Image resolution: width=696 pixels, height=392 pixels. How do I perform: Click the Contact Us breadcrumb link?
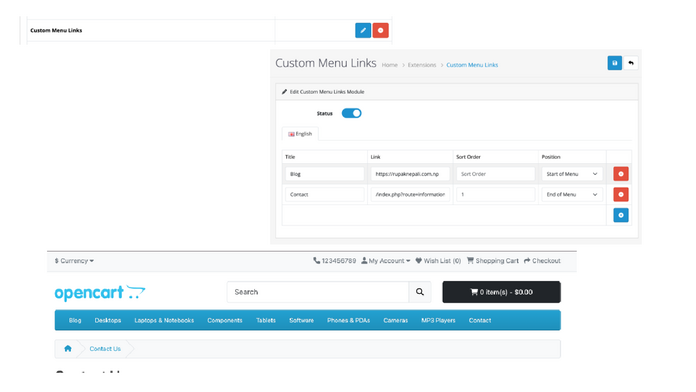coord(105,348)
